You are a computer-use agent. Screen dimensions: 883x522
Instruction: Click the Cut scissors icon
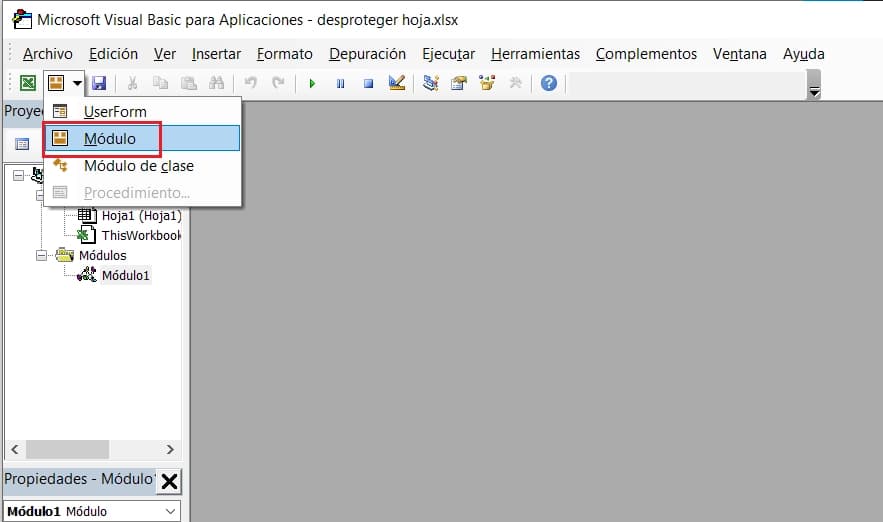click(132, 83)
